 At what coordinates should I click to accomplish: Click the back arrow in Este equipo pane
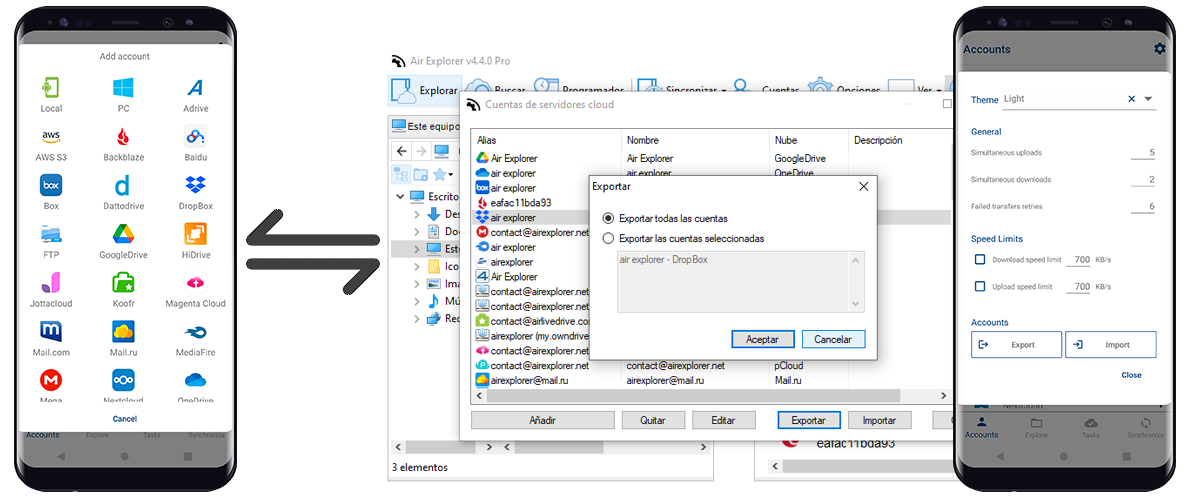[x=401, y=151]
